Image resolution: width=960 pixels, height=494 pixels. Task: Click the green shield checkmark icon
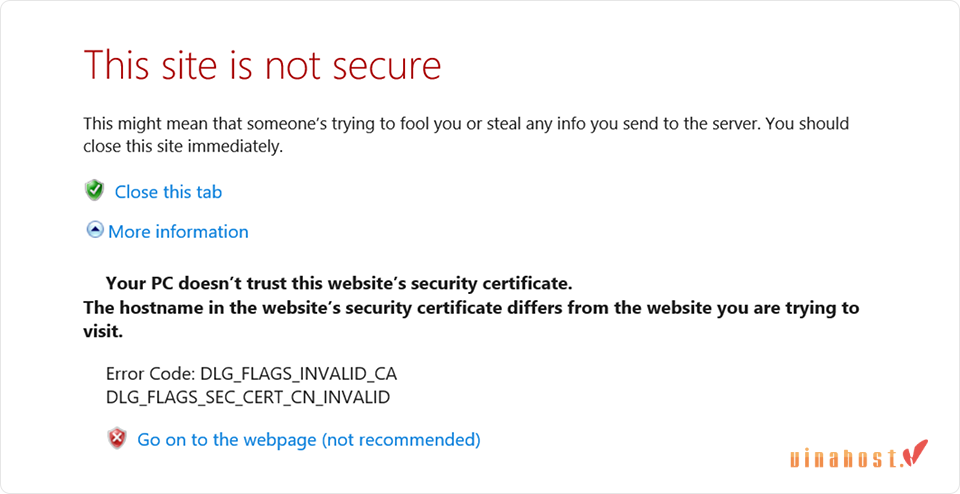94,190
